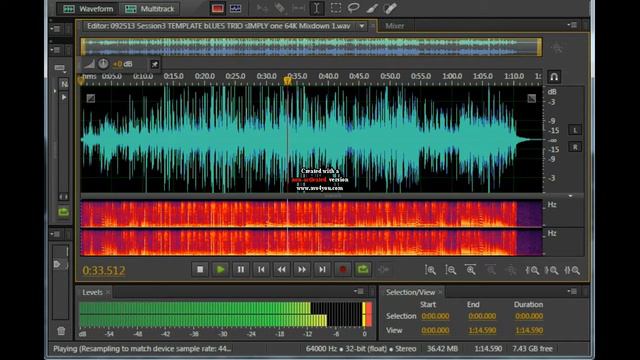
Task: Pause playback
Action: tap(241, 269)
